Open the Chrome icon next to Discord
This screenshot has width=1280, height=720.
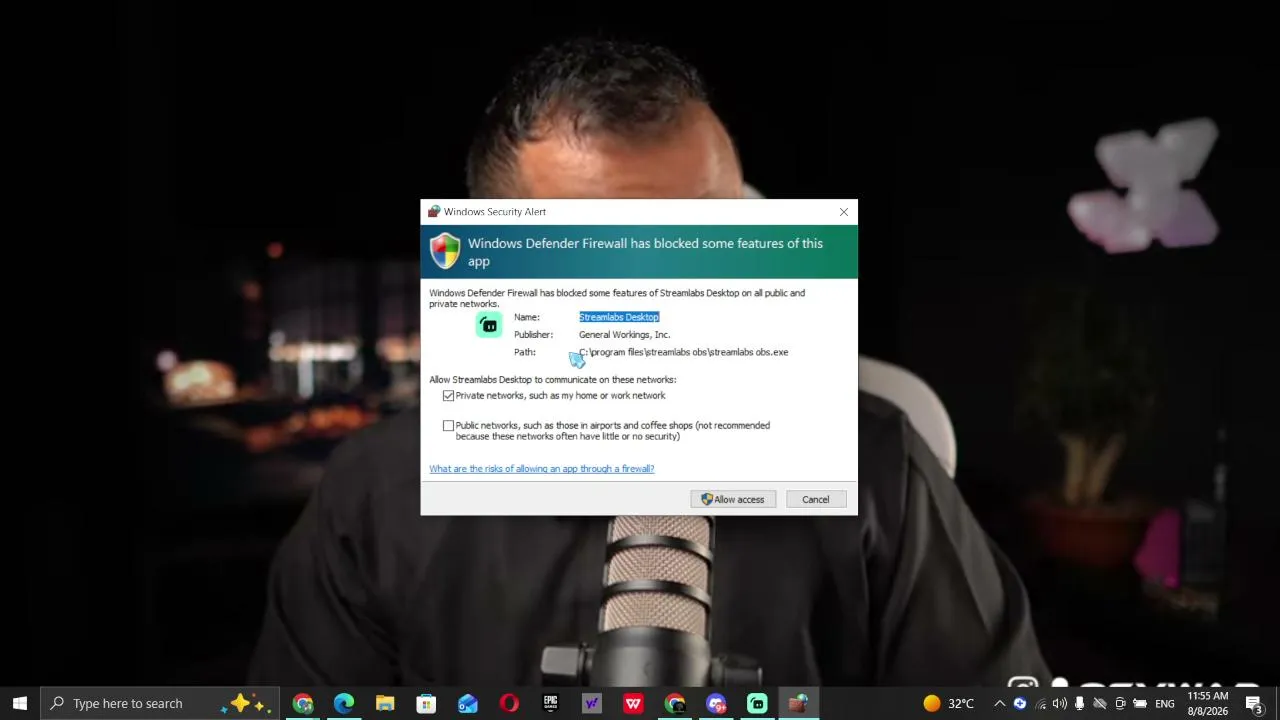[x=675, y=703]
